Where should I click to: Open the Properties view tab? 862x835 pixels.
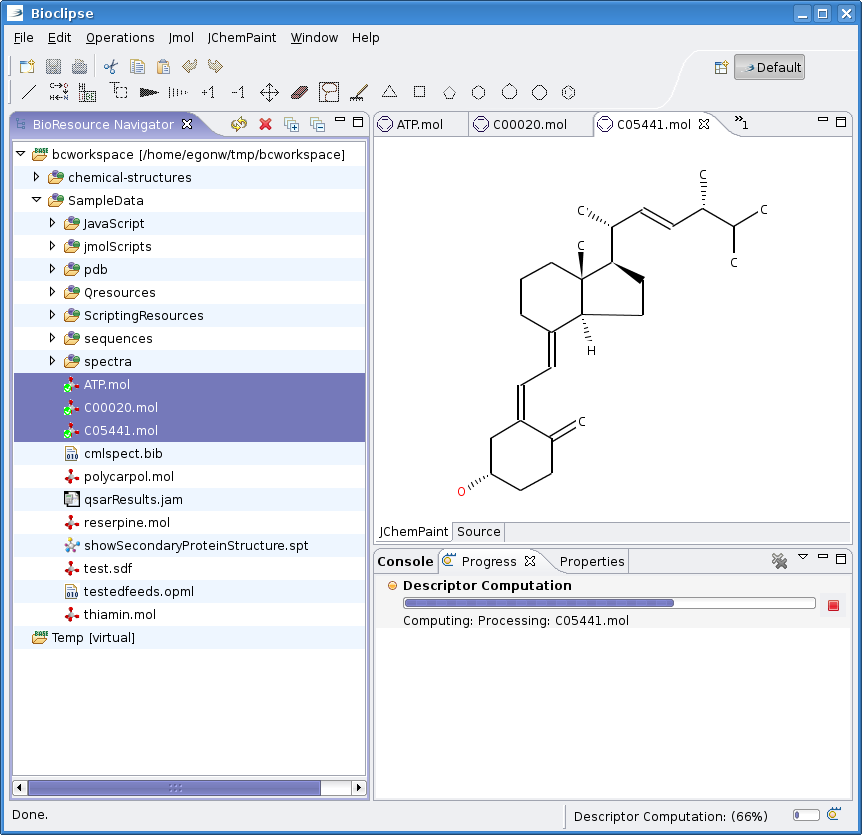tap(591, 561)
